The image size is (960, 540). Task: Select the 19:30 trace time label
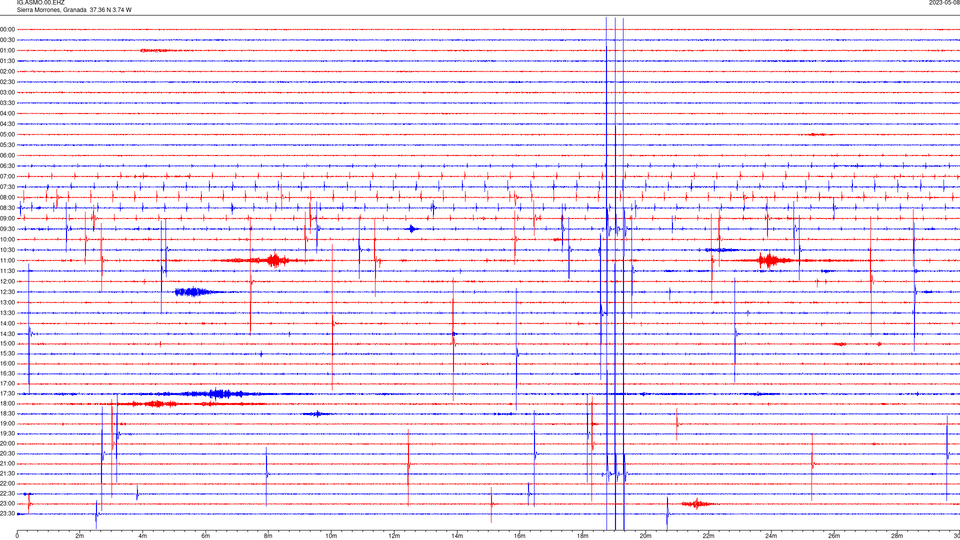coord(7,433)
